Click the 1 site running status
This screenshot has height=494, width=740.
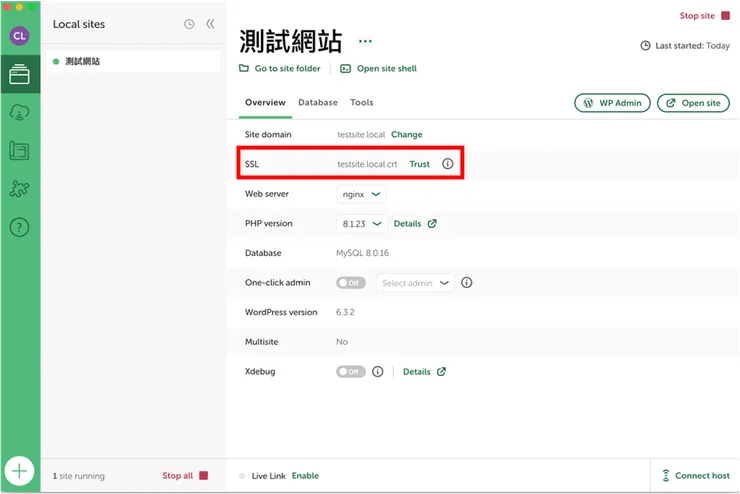(x=78, y=476)
